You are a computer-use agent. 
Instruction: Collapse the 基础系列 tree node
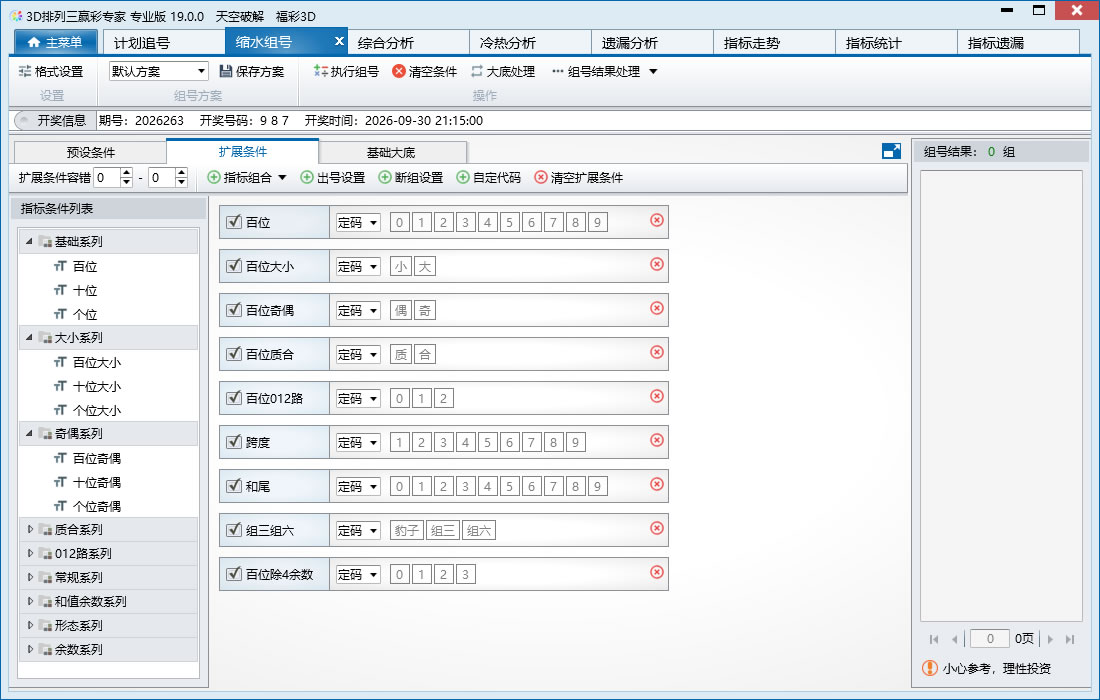coord(29,241)
